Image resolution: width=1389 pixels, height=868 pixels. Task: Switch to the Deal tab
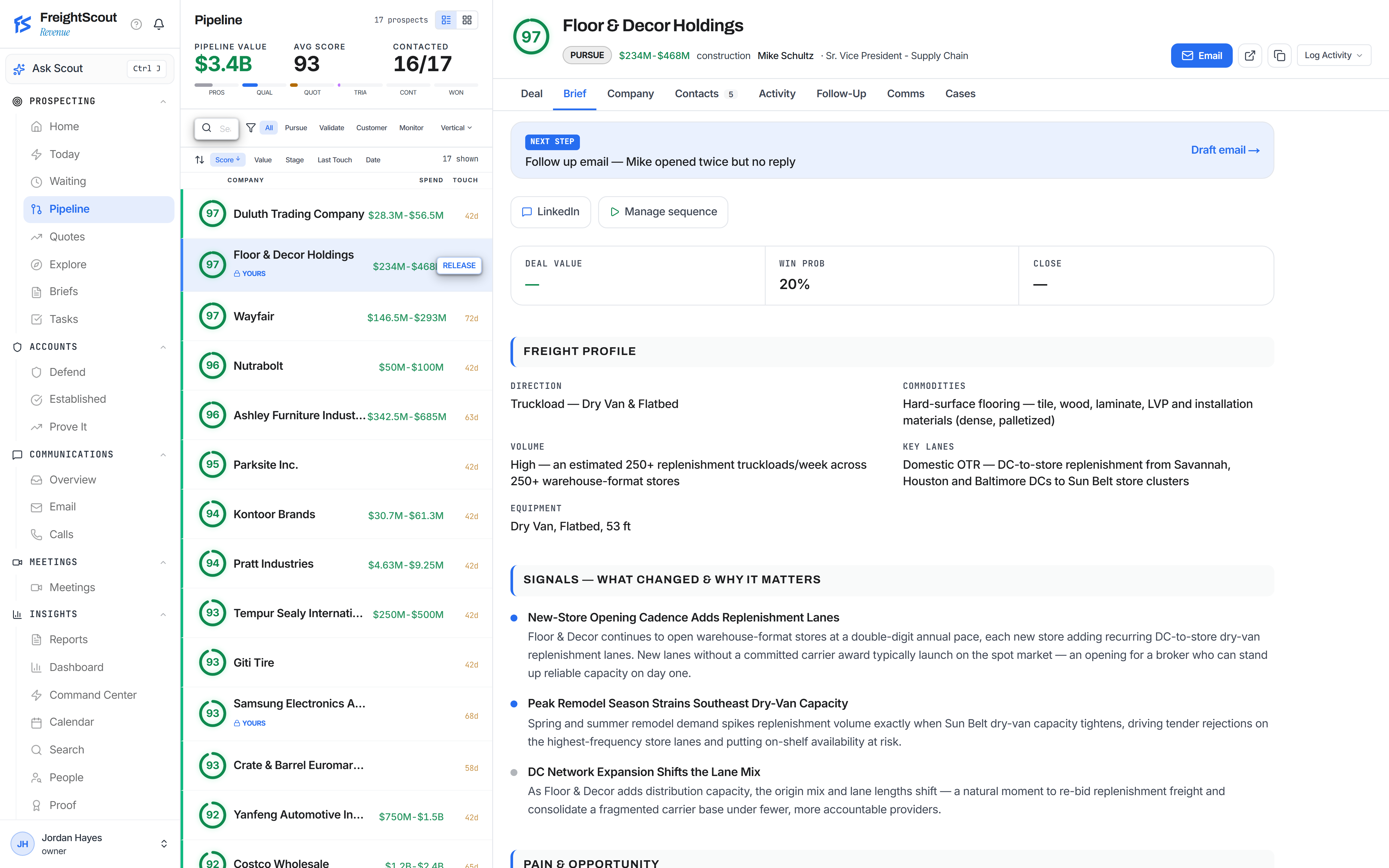tap(532, 93)
